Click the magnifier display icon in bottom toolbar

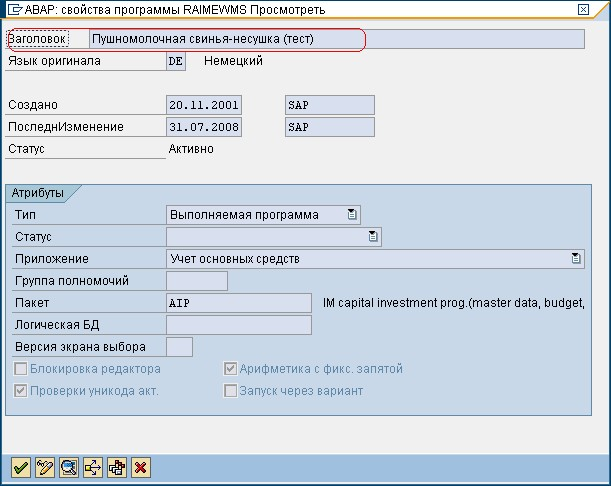(69, 467)
